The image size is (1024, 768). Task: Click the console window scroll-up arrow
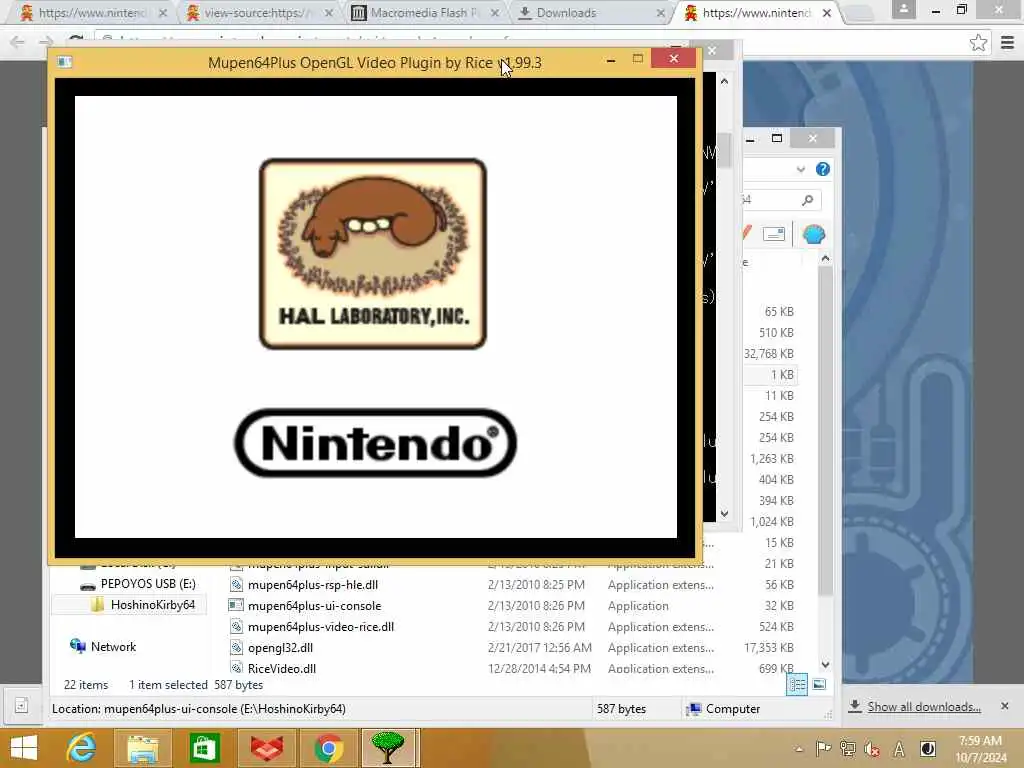(x=724, y=81)
